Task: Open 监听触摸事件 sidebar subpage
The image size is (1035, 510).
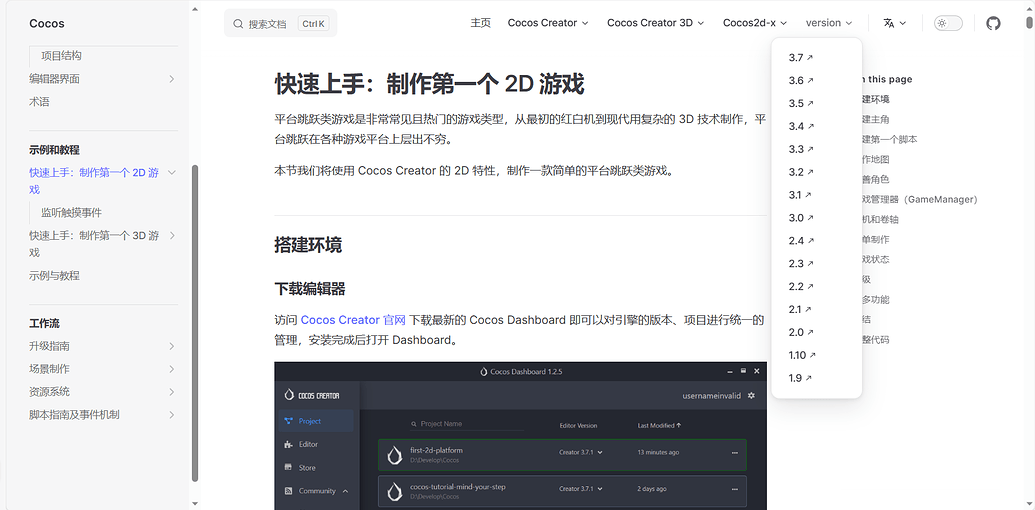Action: pos(71,212)
